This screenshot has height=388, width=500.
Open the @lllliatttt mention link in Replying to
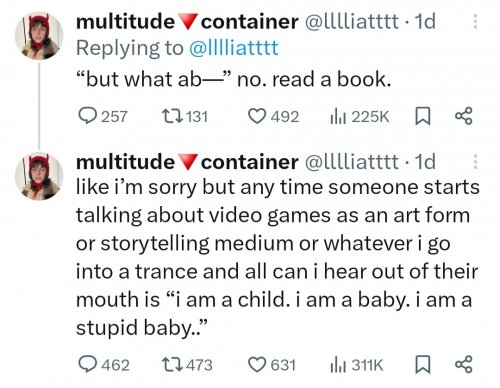coord(233,48)
